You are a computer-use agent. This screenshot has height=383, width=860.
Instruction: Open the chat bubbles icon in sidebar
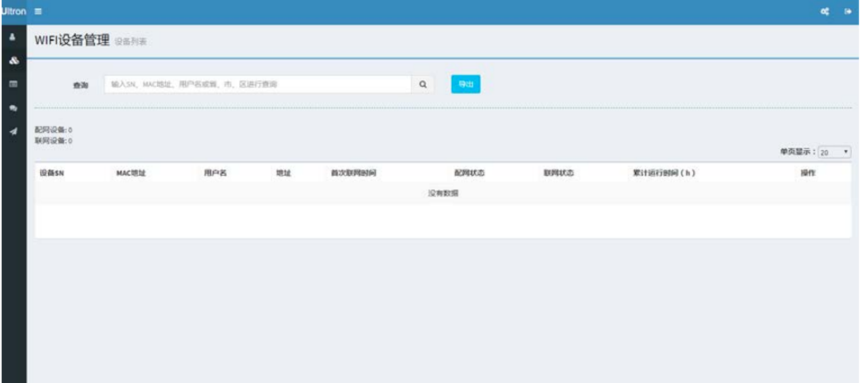point(13,108)
